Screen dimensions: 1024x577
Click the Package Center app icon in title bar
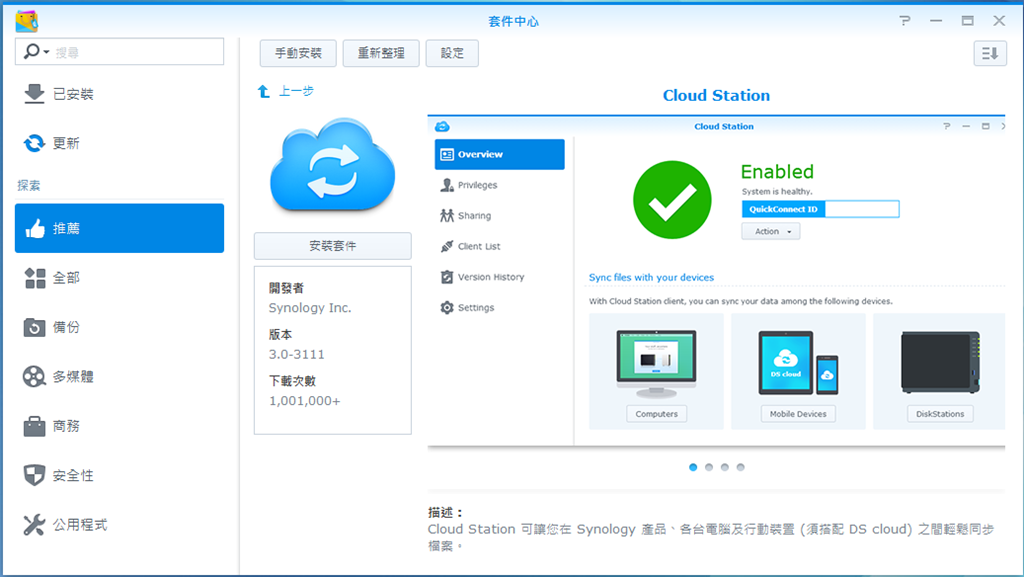[26, 21]
